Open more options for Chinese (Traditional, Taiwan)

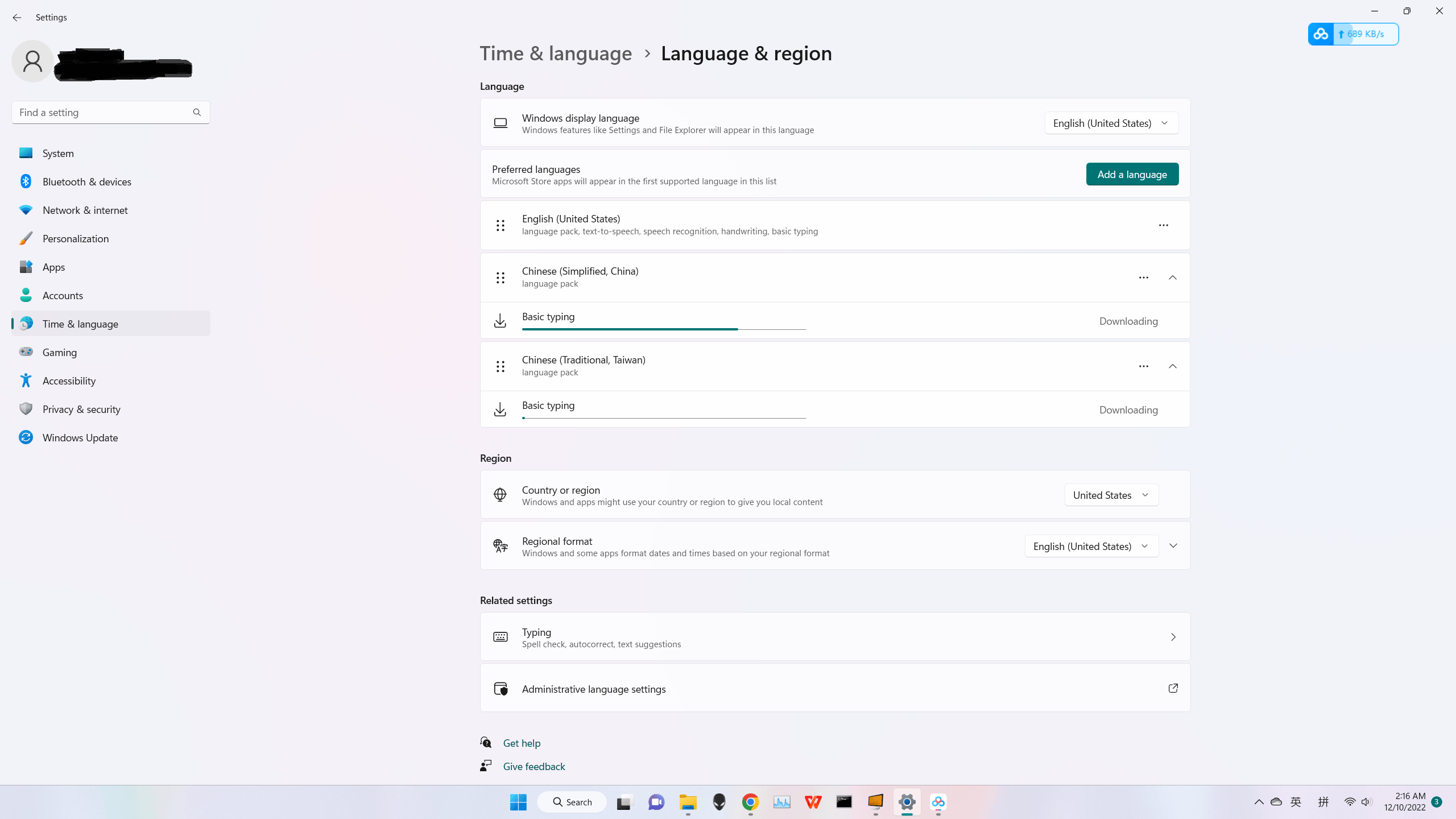pos(1143,366)
